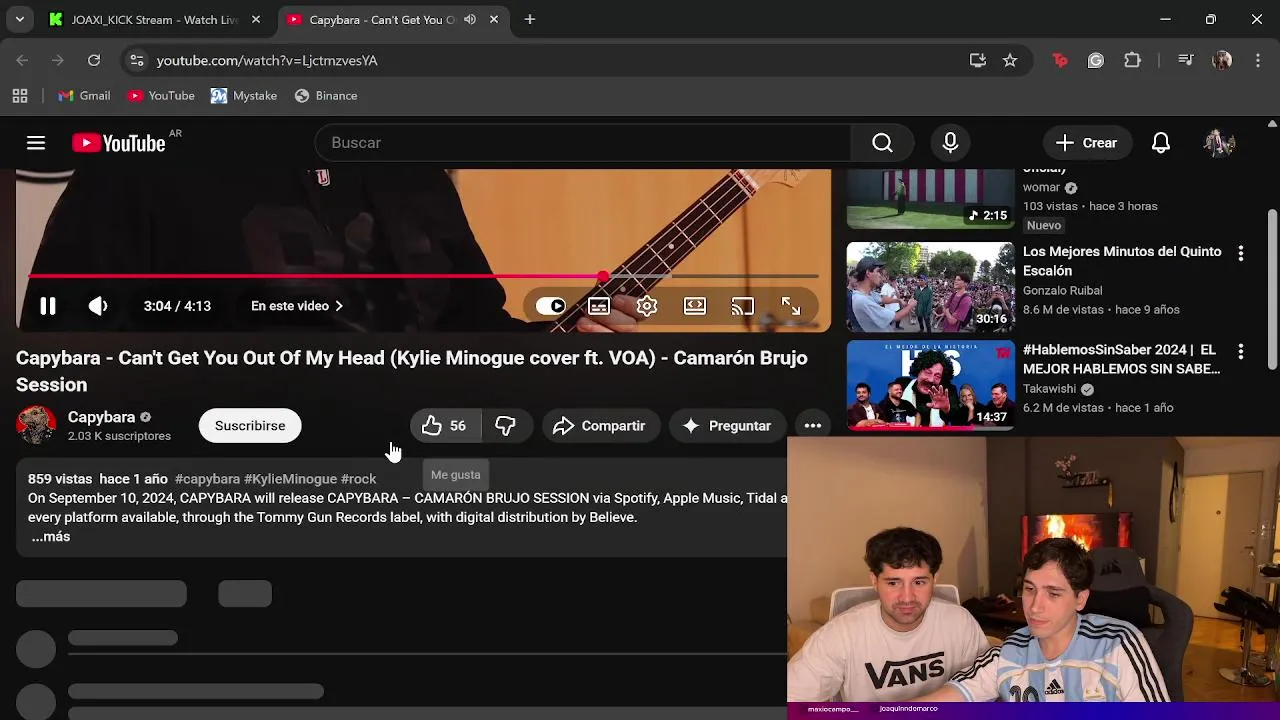
Task: Click Takawishi channel name
Action: click(x=1049, y=389)
